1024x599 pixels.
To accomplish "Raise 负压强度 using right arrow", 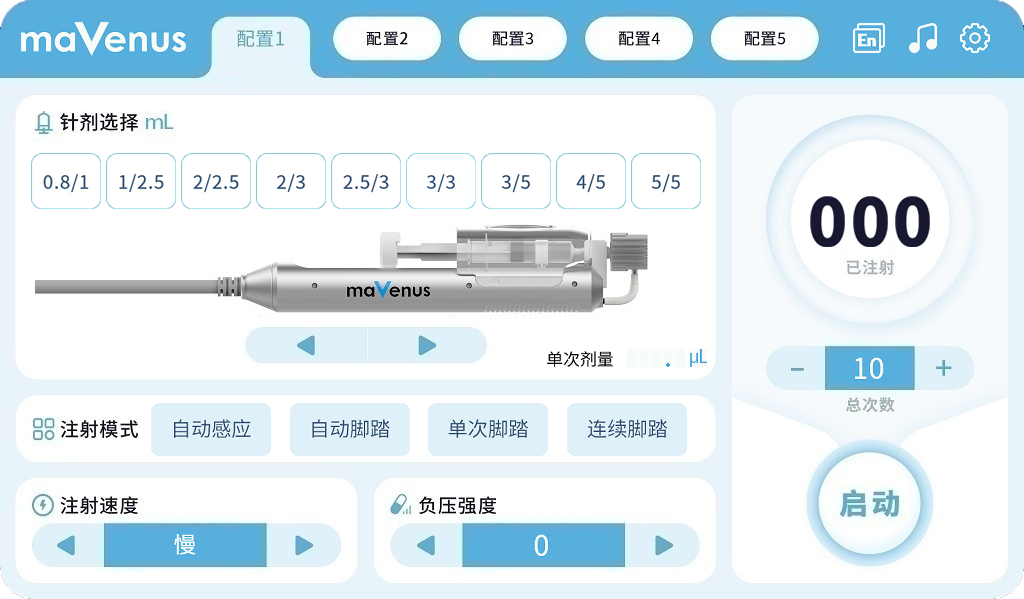I will tap(663, 545).
